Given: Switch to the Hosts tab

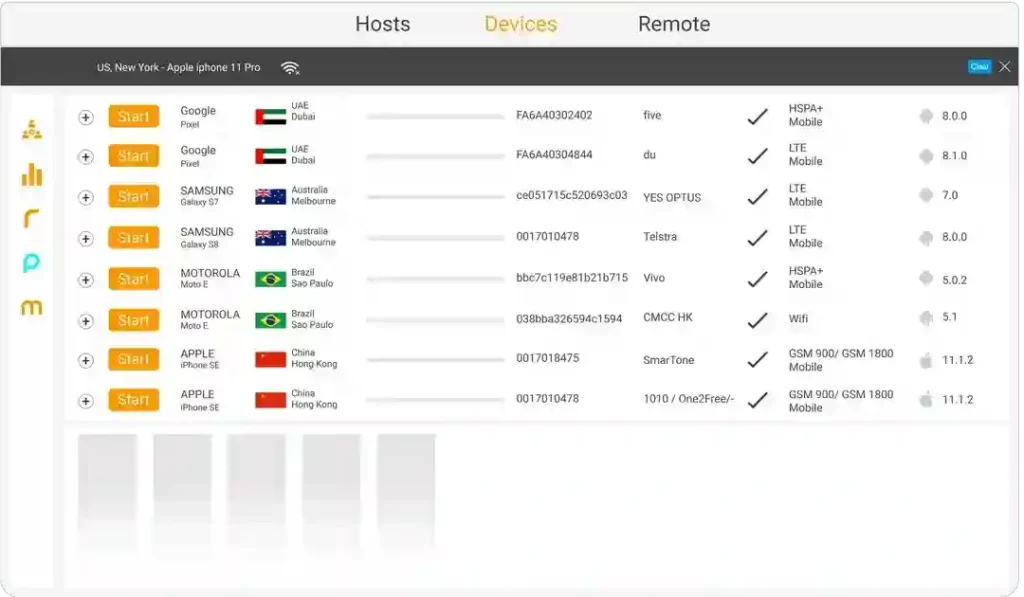Looking at the screenshot, I should 382,24.
